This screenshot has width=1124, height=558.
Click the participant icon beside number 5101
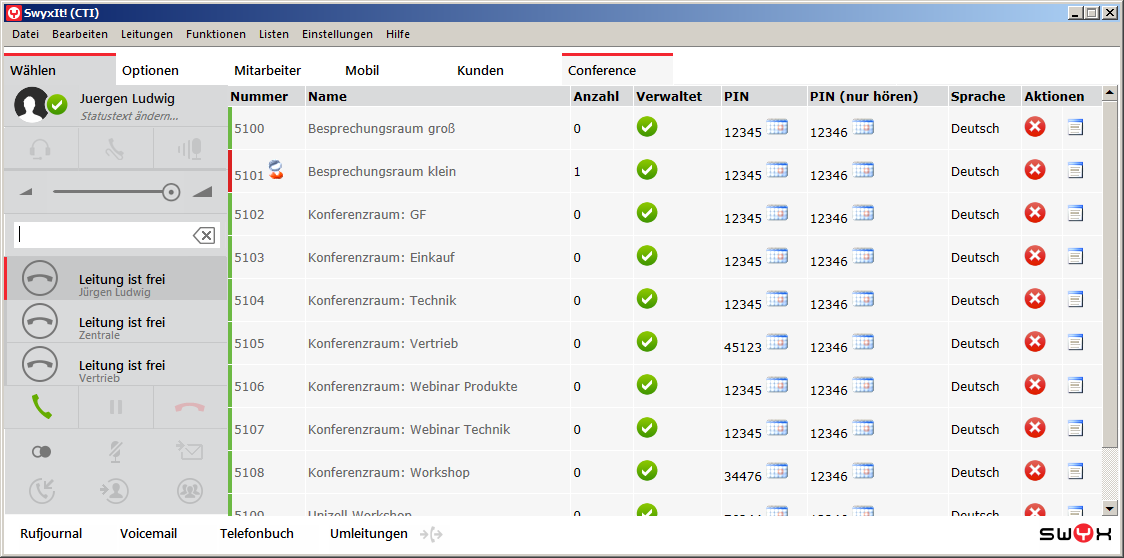[276, 172]
